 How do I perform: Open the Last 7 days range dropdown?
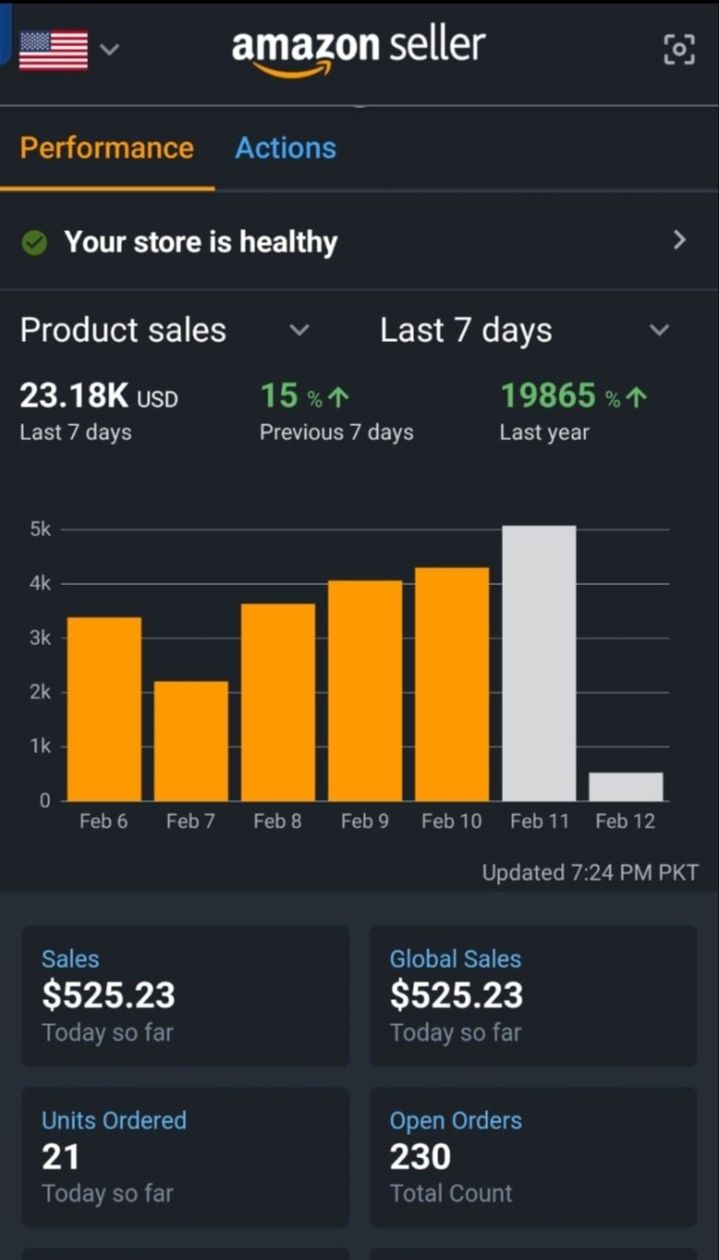(659, 330)
